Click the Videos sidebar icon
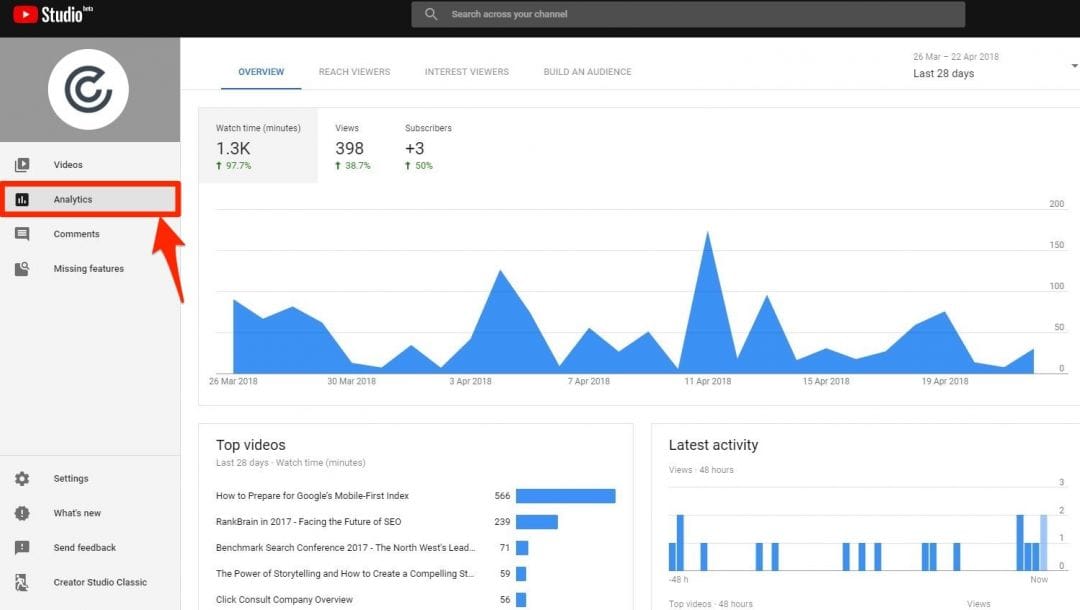This screenshot has height=610, width=1080. pyautogui.click(x=22, y=165)
